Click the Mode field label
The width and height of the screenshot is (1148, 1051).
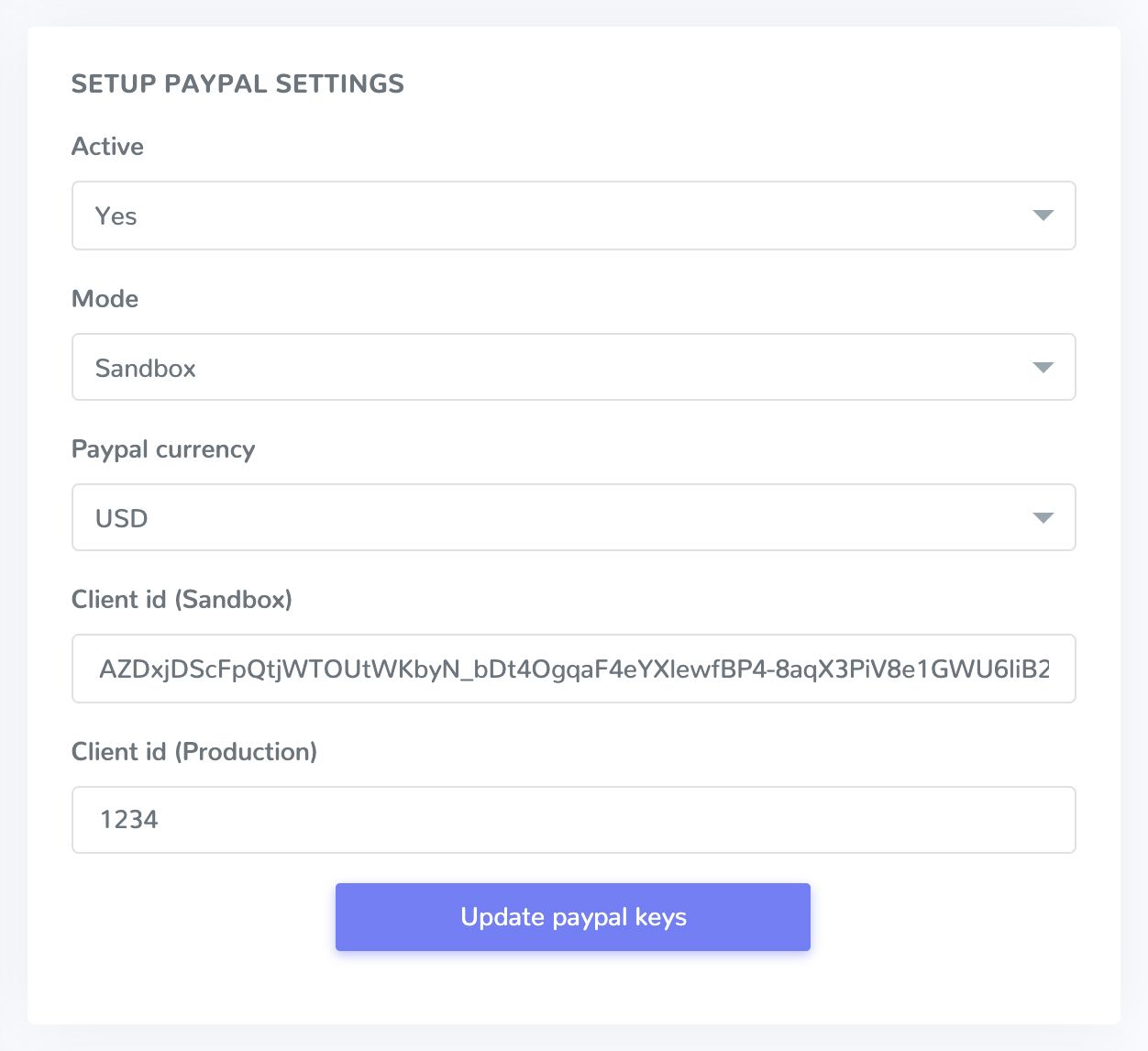click(105, 299)
